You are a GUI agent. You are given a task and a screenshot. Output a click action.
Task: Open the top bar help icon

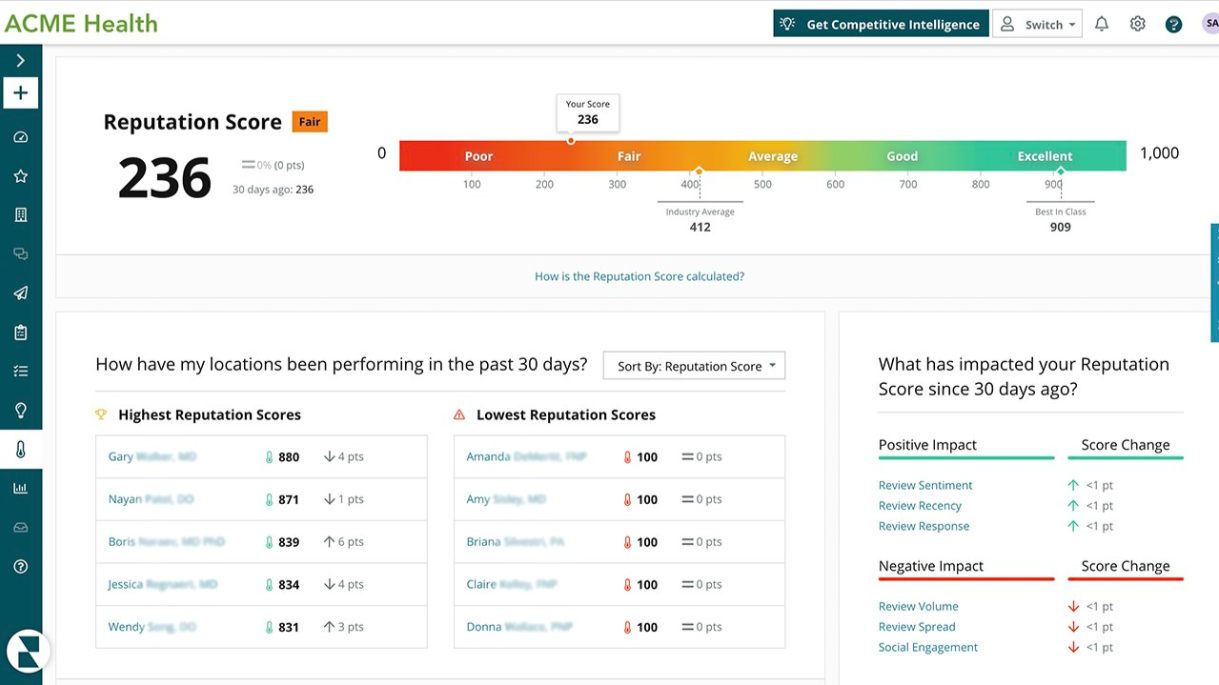coord(1173,24)
